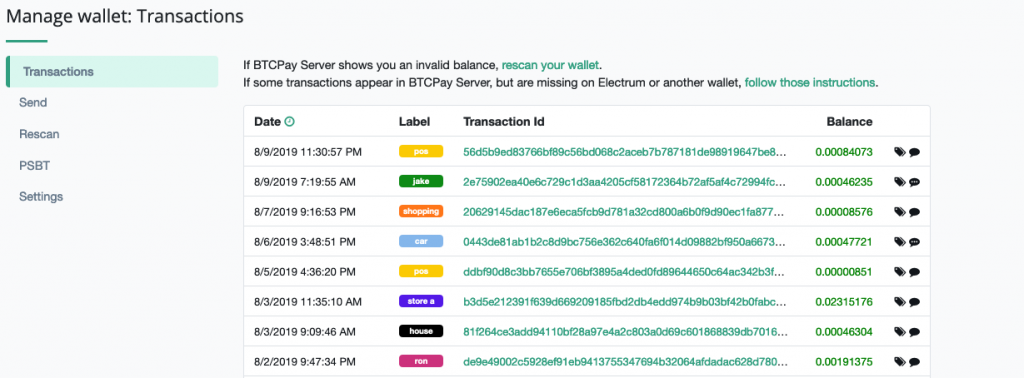Select PSBT in the sidebar

[35, 165]
